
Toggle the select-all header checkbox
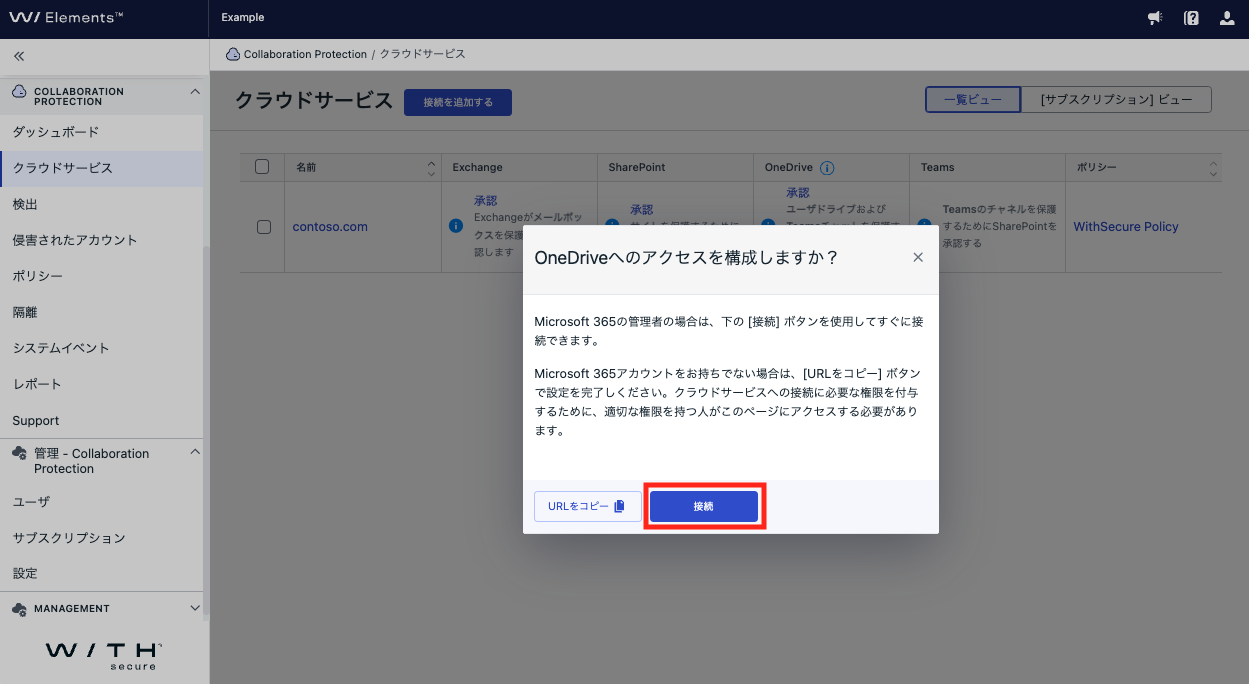pyautogui.click(x=262, y=167)
